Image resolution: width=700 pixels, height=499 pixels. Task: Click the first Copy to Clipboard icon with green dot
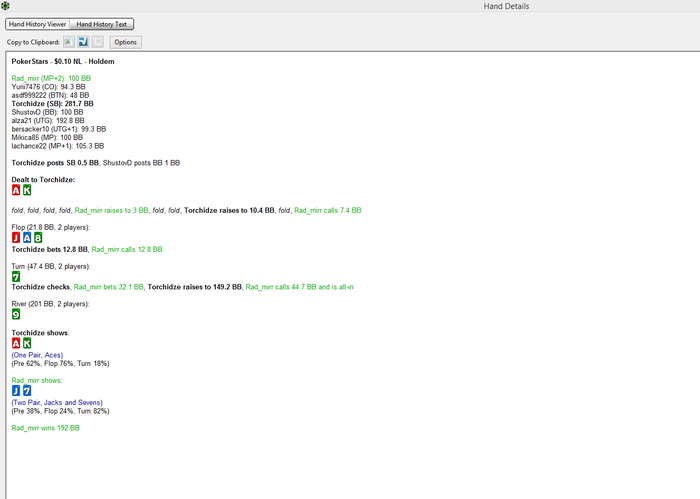click(x=68, y=42)
